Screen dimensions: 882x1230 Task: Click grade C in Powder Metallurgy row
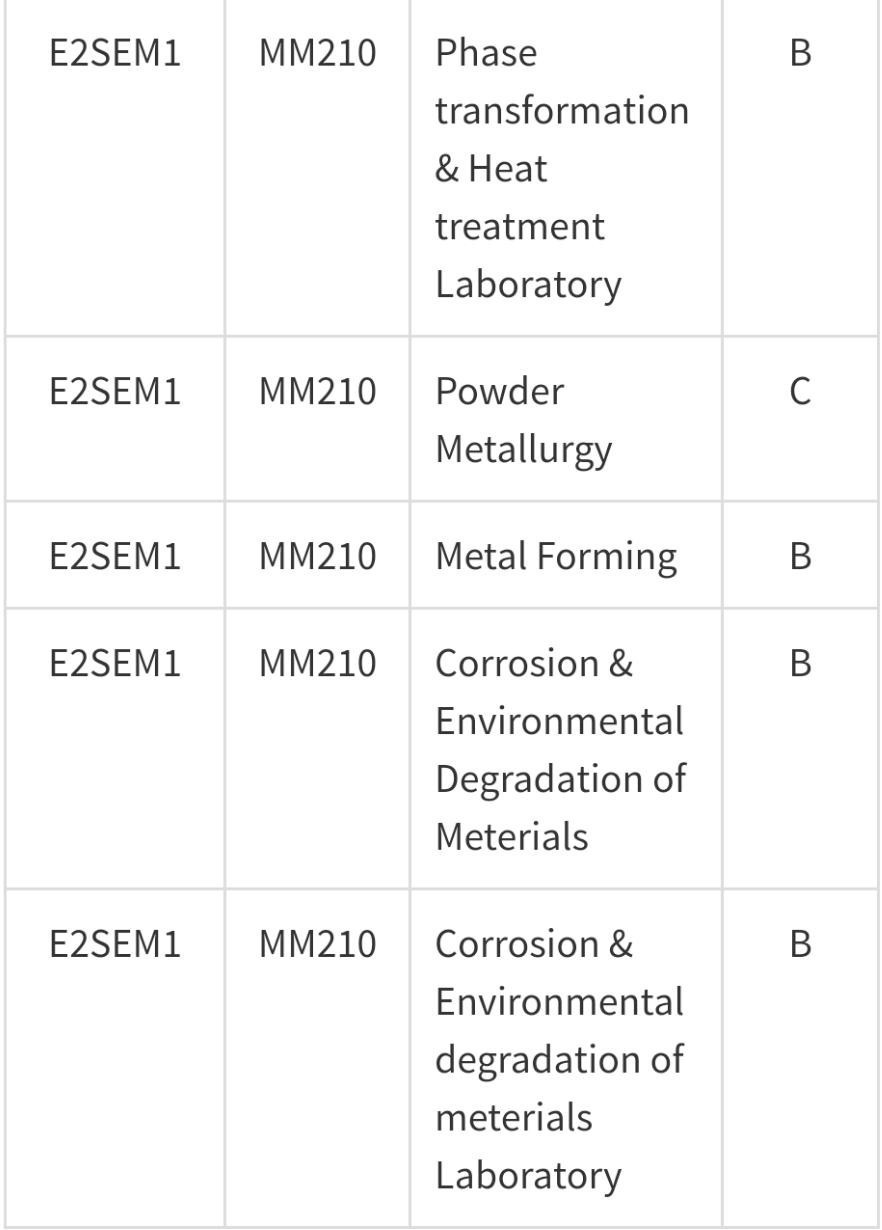click(x=800, y=391)
